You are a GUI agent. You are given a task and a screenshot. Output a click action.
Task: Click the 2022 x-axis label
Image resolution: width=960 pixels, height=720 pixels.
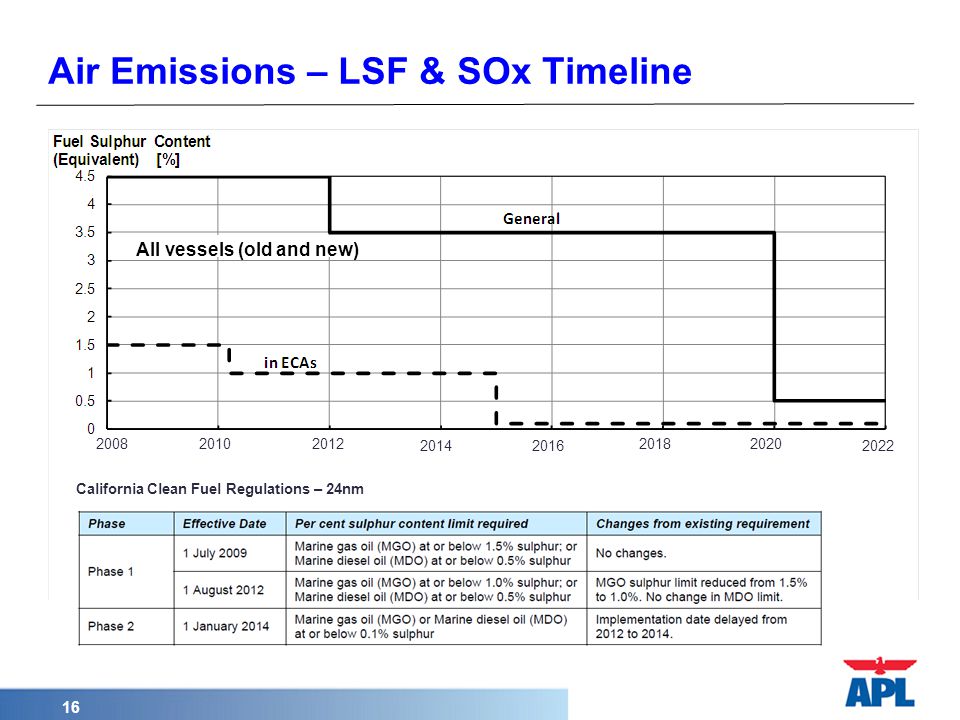[877, 446]
